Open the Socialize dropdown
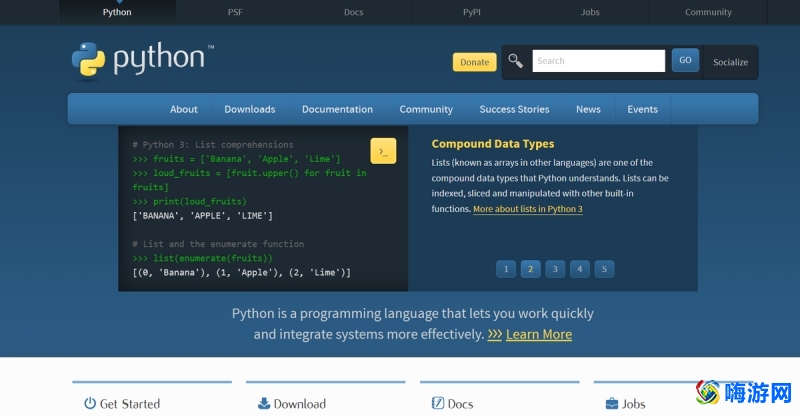Image resolution: width=800 pixels, height=416 pixels. coord(731,62)
